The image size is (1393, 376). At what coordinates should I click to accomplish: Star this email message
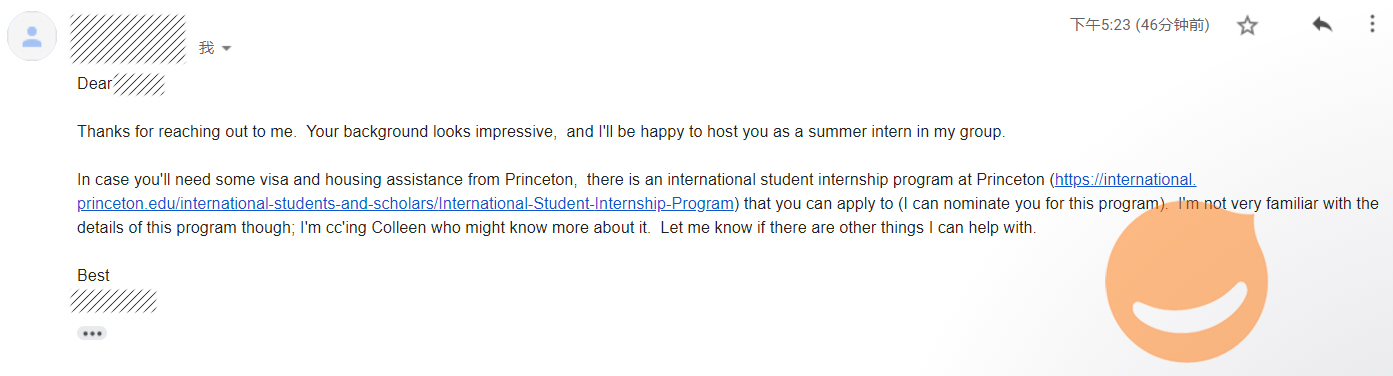pyautogui.click(x=1247, y=26)
